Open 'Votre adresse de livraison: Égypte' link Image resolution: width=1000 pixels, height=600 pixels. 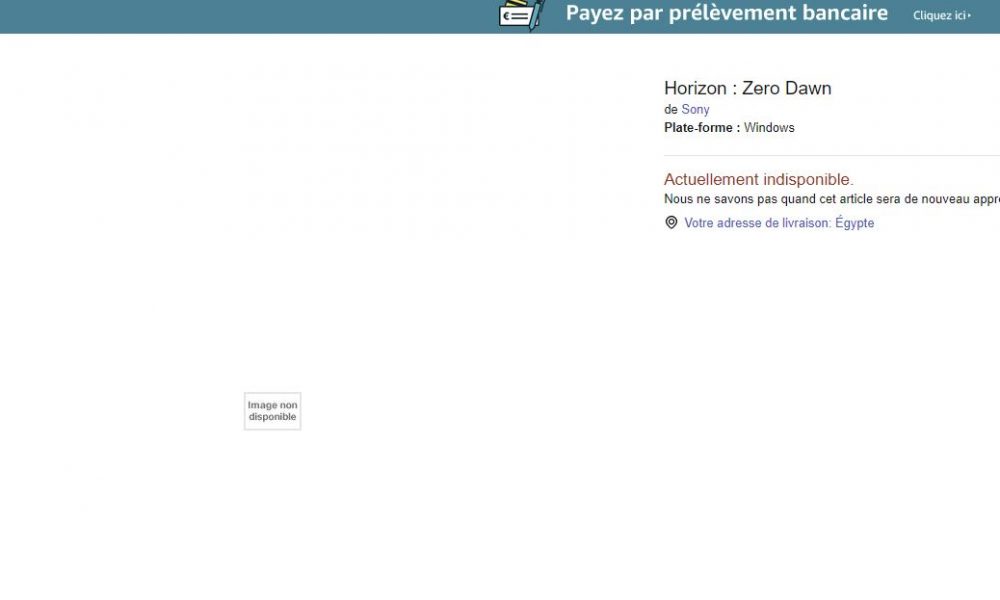pos(779,223)
